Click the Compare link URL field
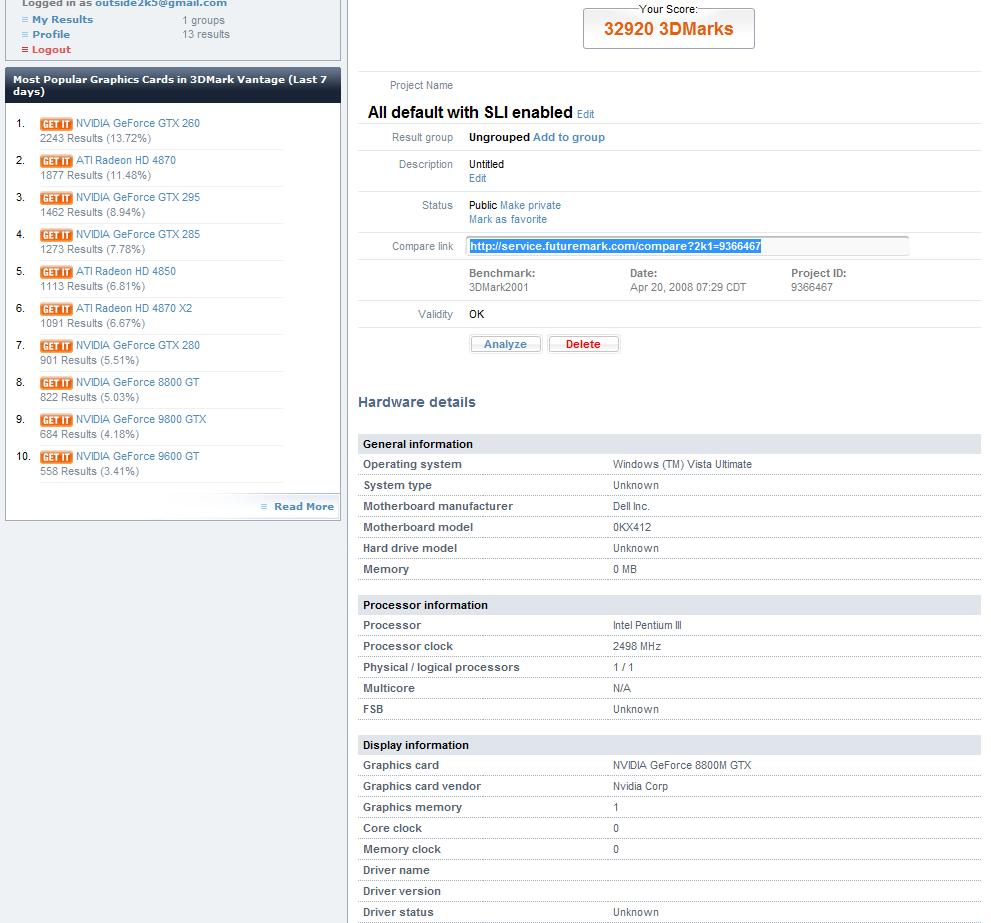The width and height of the screenshot is (991, 923). pos(687,246)
